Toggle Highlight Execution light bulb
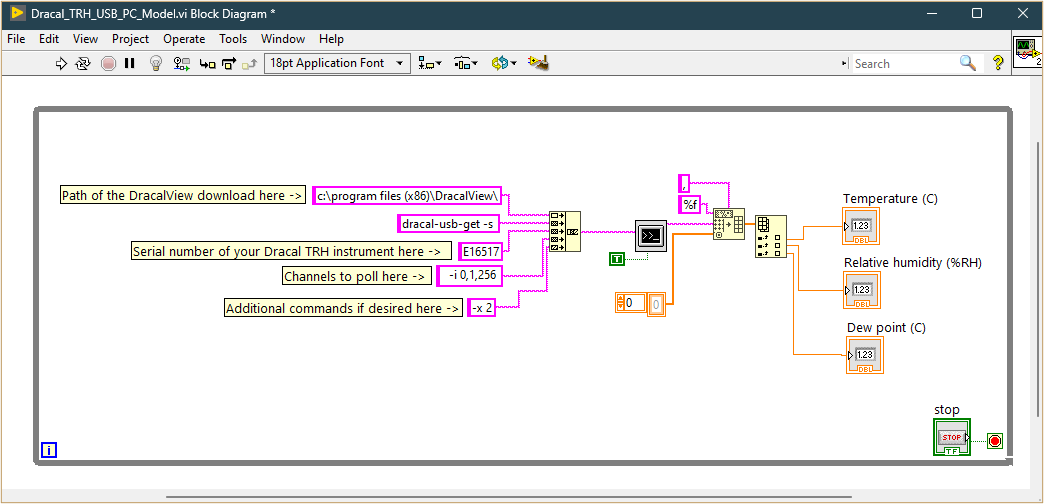The width and height of the screenshot is (1044, 504). [156, 63]
